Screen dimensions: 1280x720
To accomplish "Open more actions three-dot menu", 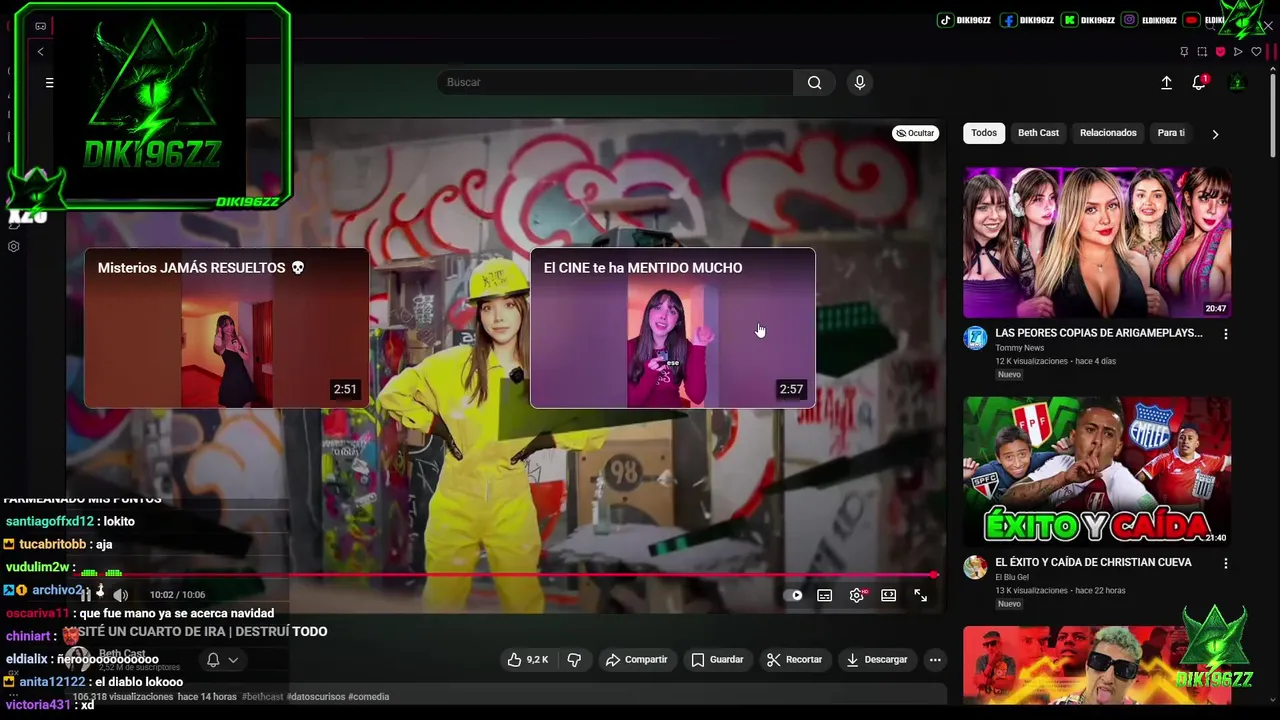I will (x=935, y=660).
